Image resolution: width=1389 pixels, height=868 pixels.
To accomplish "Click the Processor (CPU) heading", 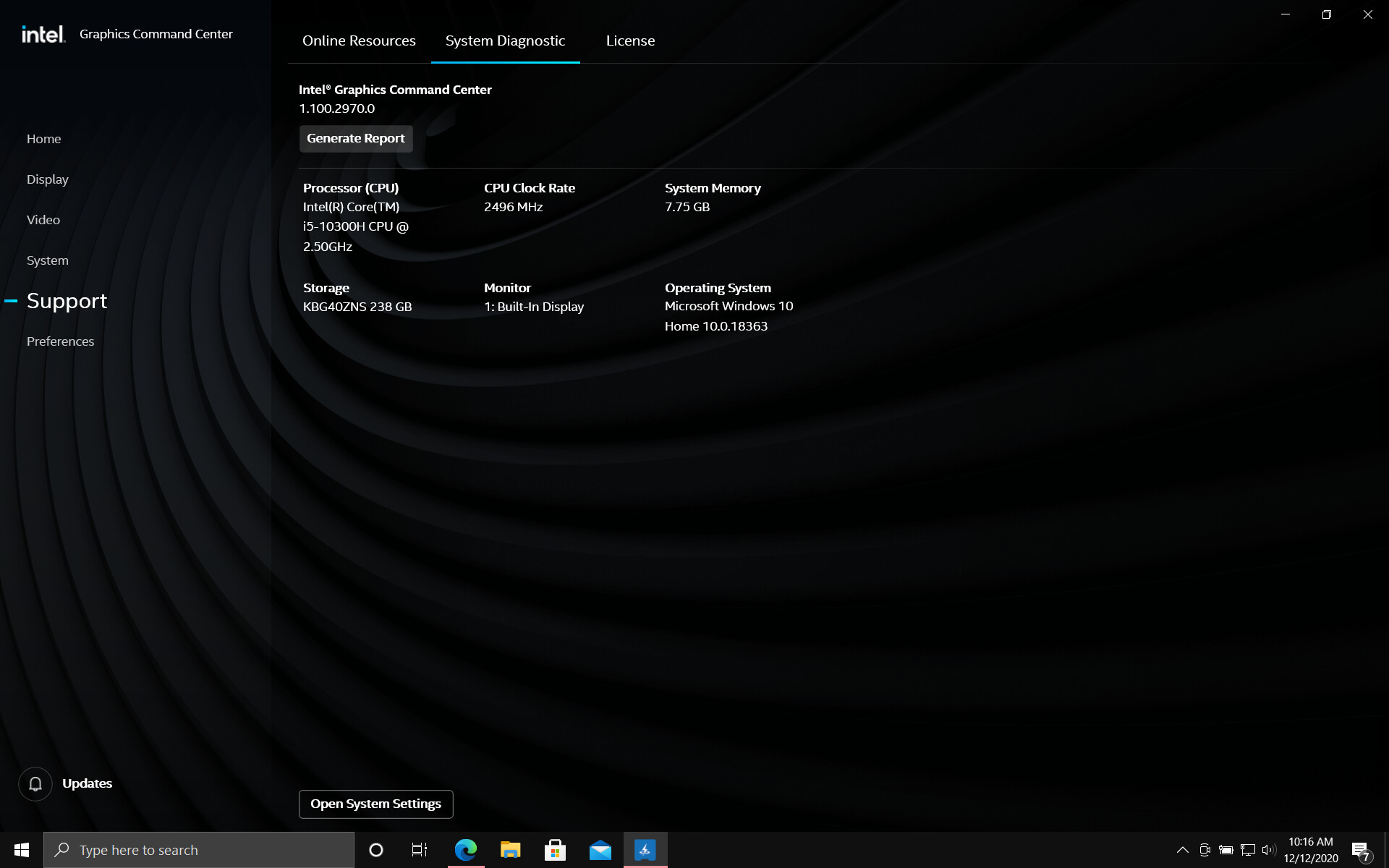I will (x=351, y=188).
